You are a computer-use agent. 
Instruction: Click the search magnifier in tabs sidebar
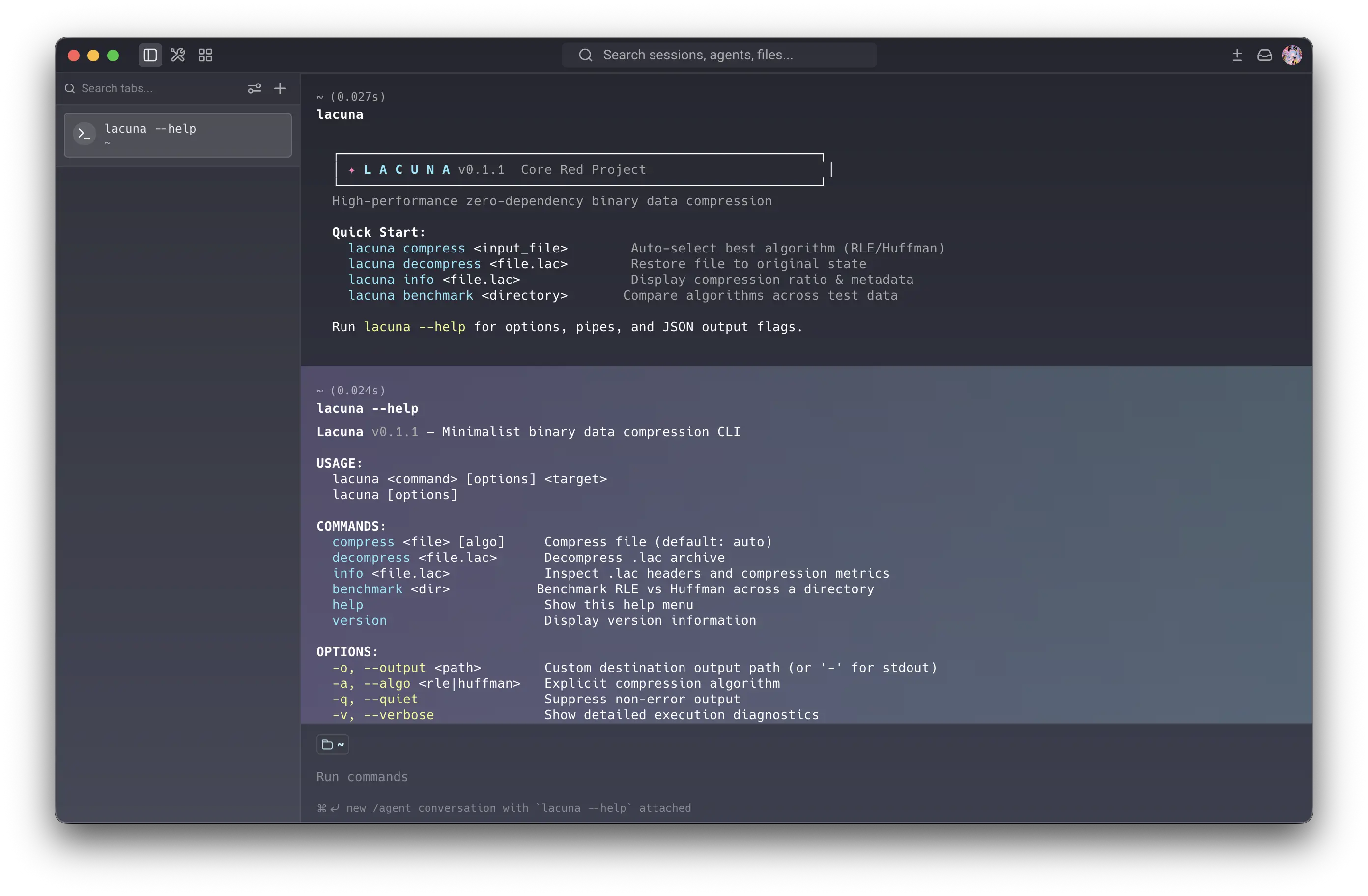tap(70, 88)
